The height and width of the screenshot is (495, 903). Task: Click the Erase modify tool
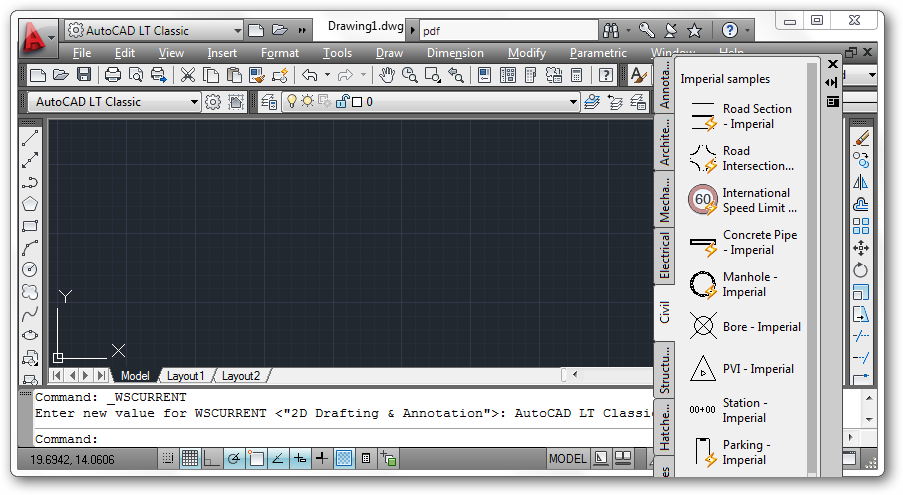[861, 139]
